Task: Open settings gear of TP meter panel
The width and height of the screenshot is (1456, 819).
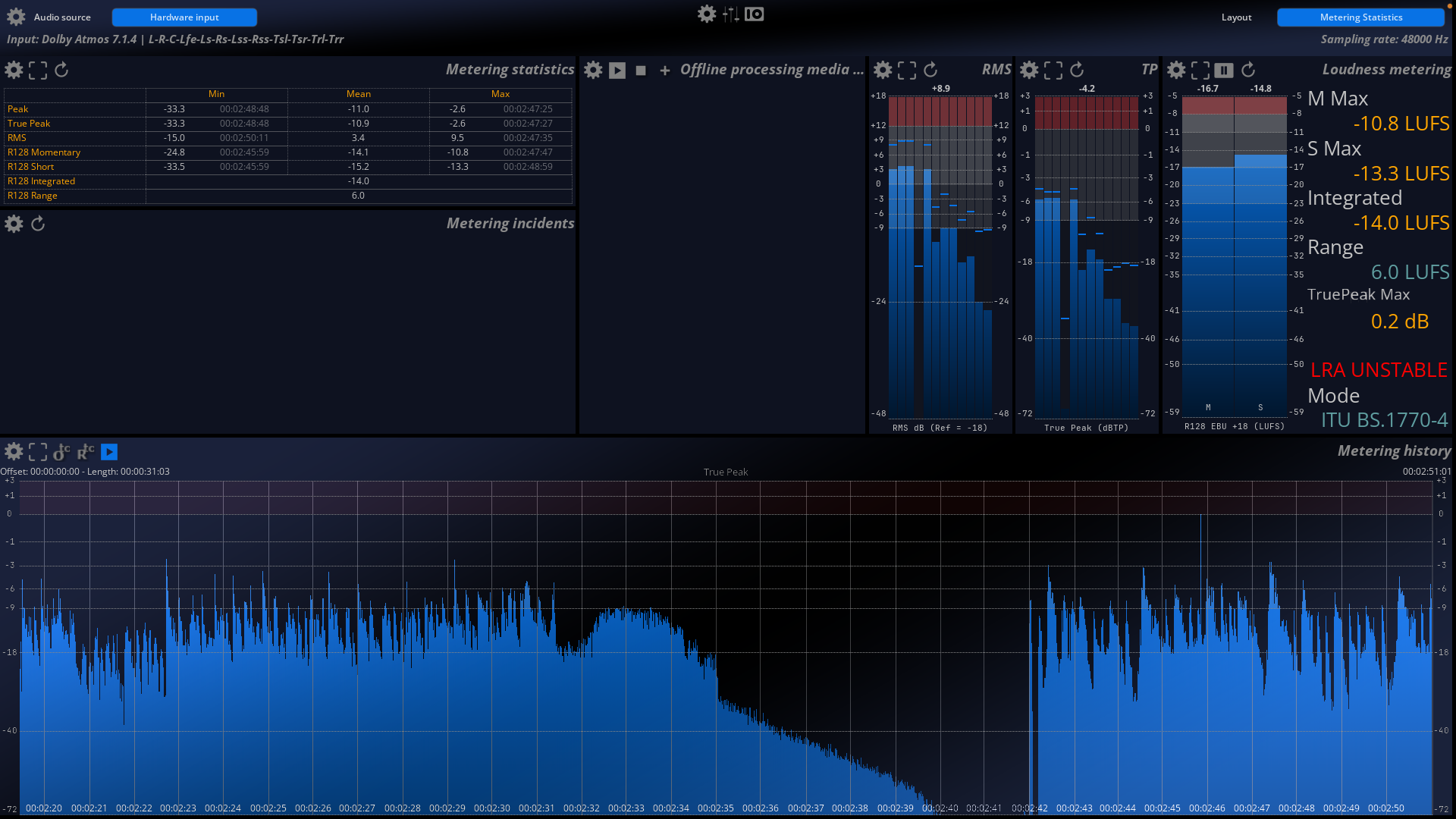Action: [1029, 70]
